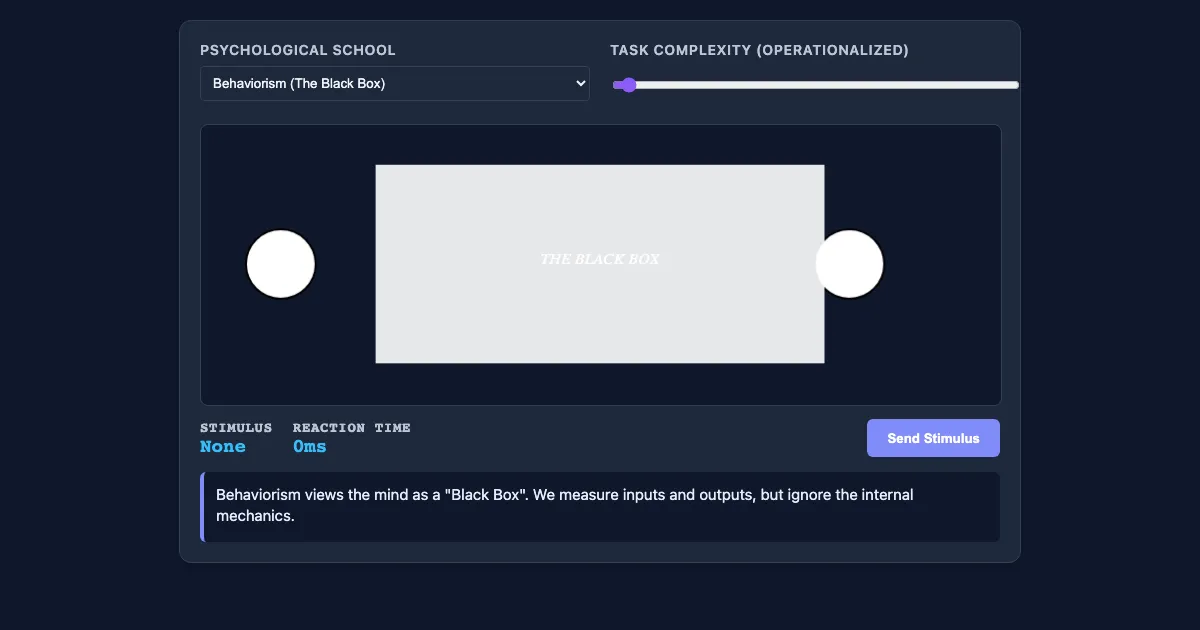Select the "0ms" reaction time value

(x=310, y=447)
